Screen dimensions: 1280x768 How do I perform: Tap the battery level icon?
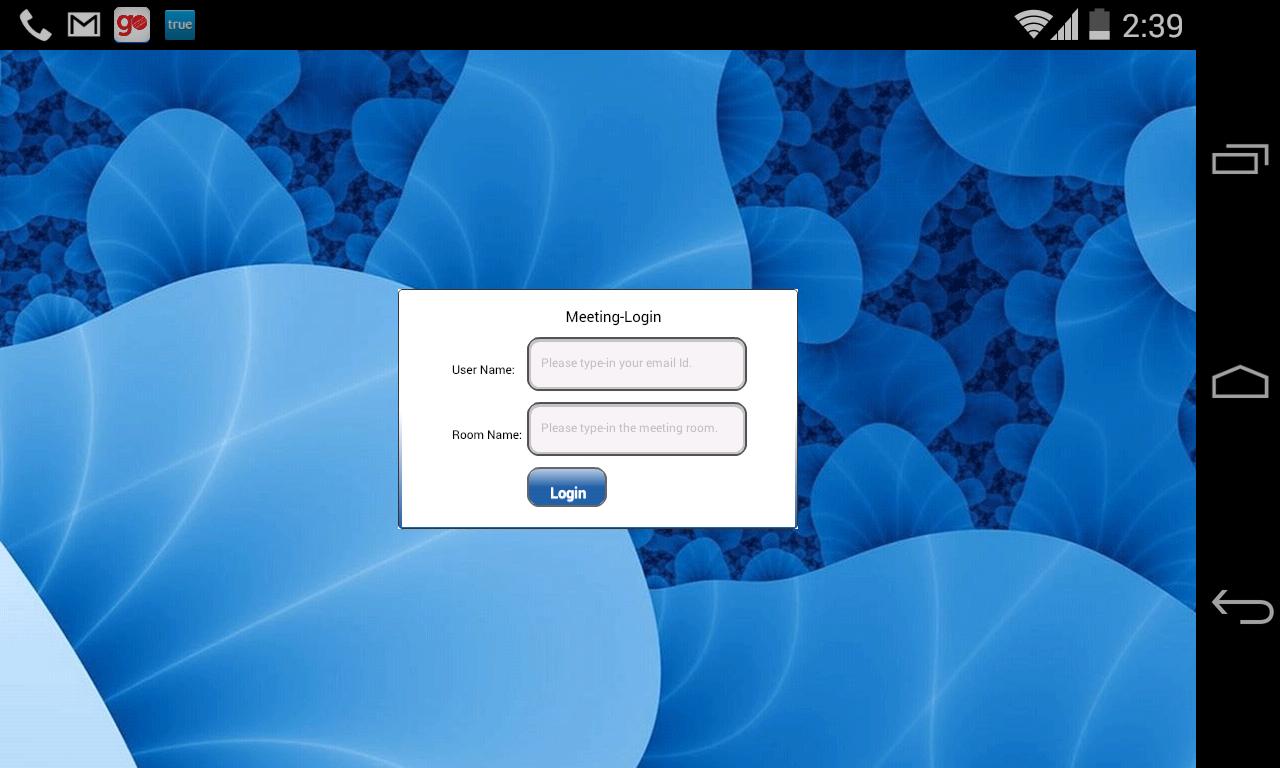tap(1099, 25)
